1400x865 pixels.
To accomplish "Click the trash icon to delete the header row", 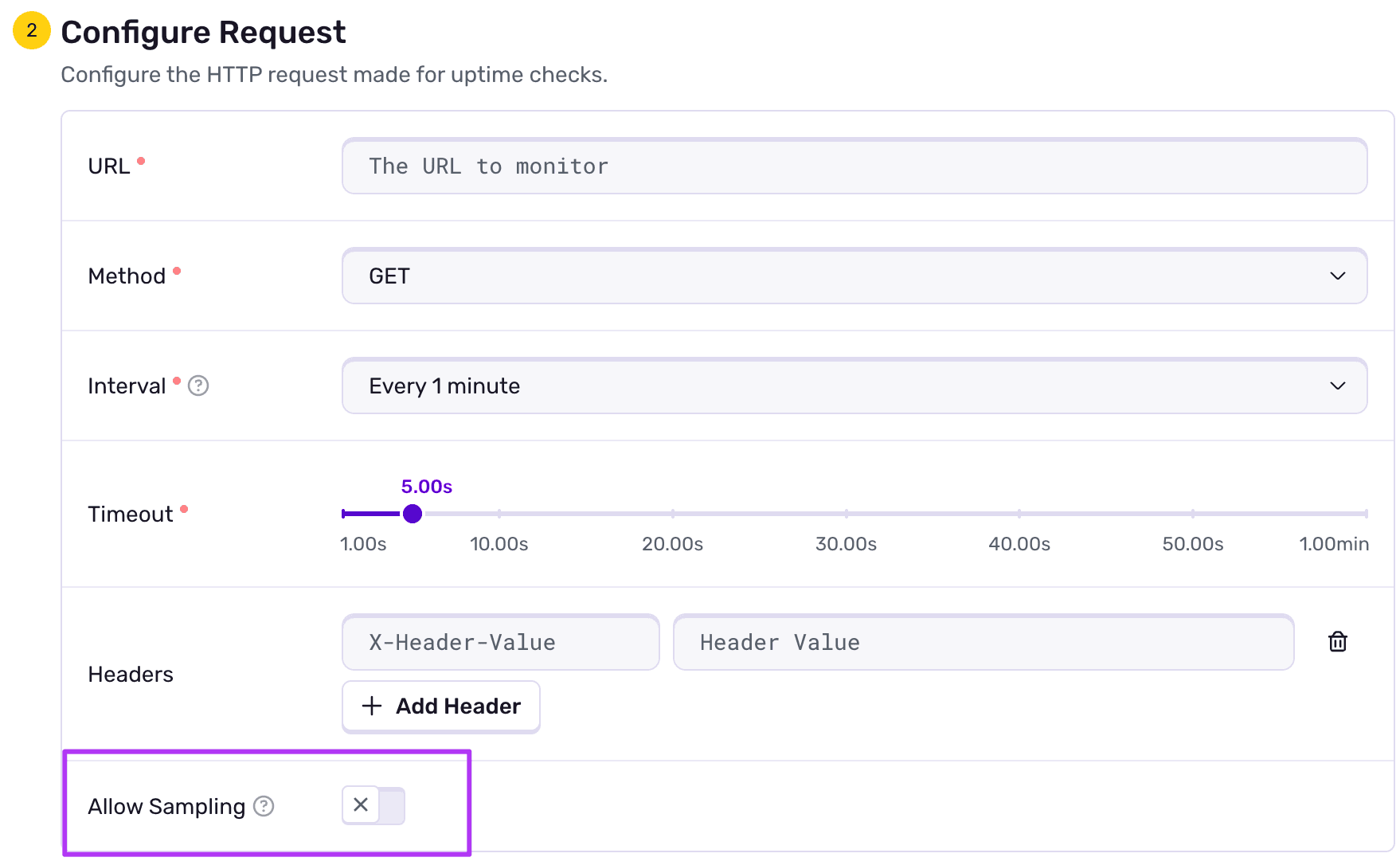I will tap(1337, 642).
